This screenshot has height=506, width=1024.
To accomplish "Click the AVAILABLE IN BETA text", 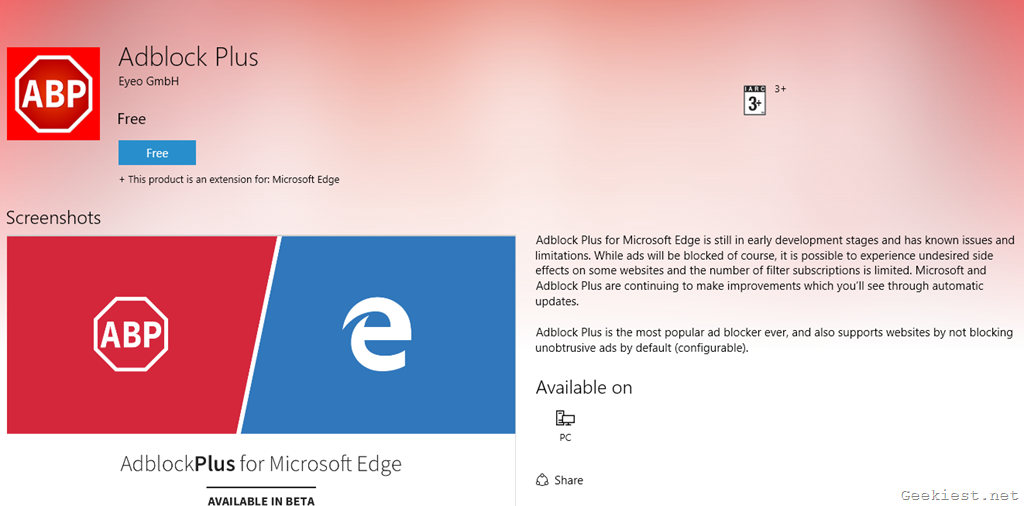I will click(260, 500).
